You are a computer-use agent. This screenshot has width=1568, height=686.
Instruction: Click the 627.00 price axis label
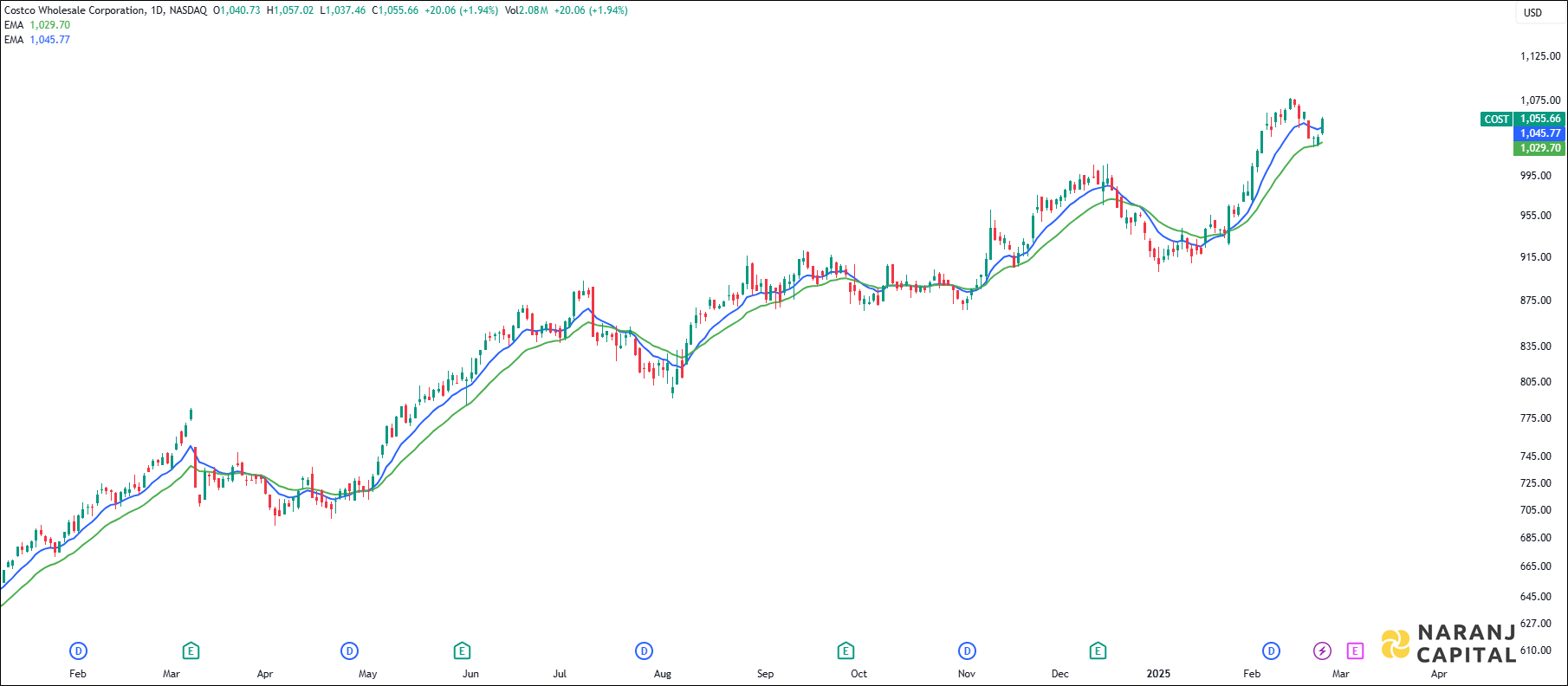point(1536,624)
